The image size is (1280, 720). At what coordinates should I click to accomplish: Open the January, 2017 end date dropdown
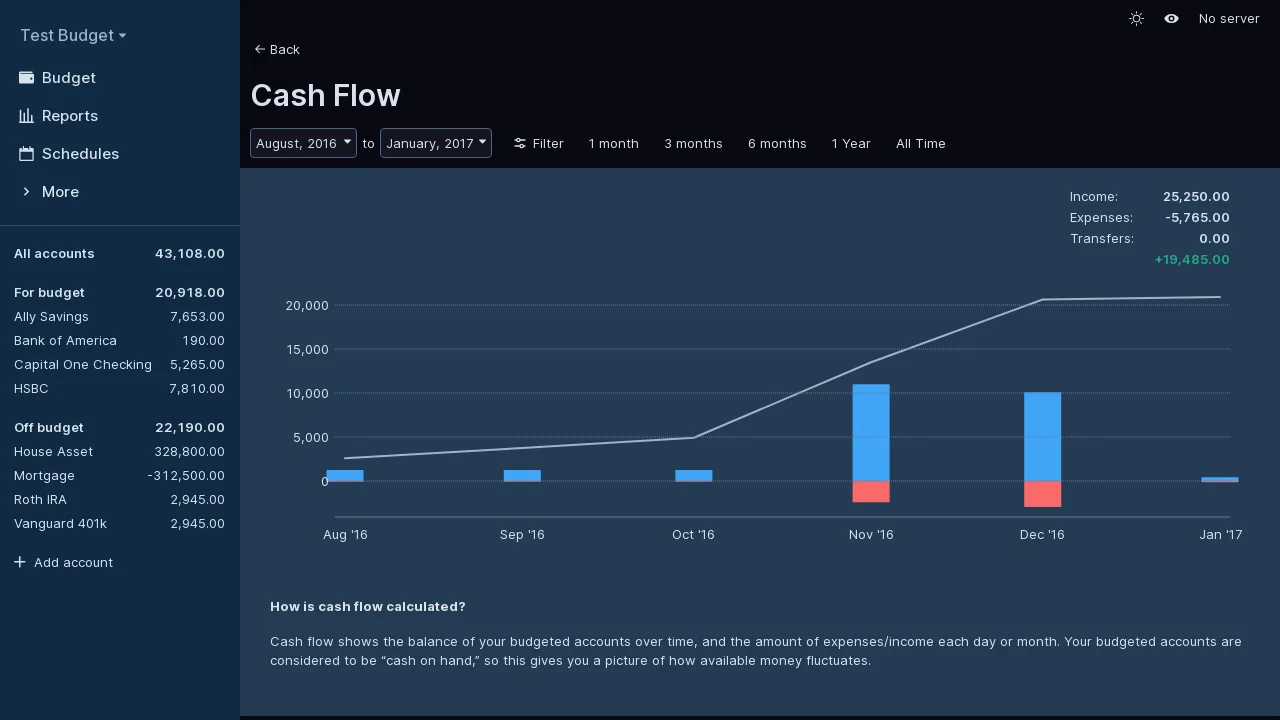[x=435, y=143]
